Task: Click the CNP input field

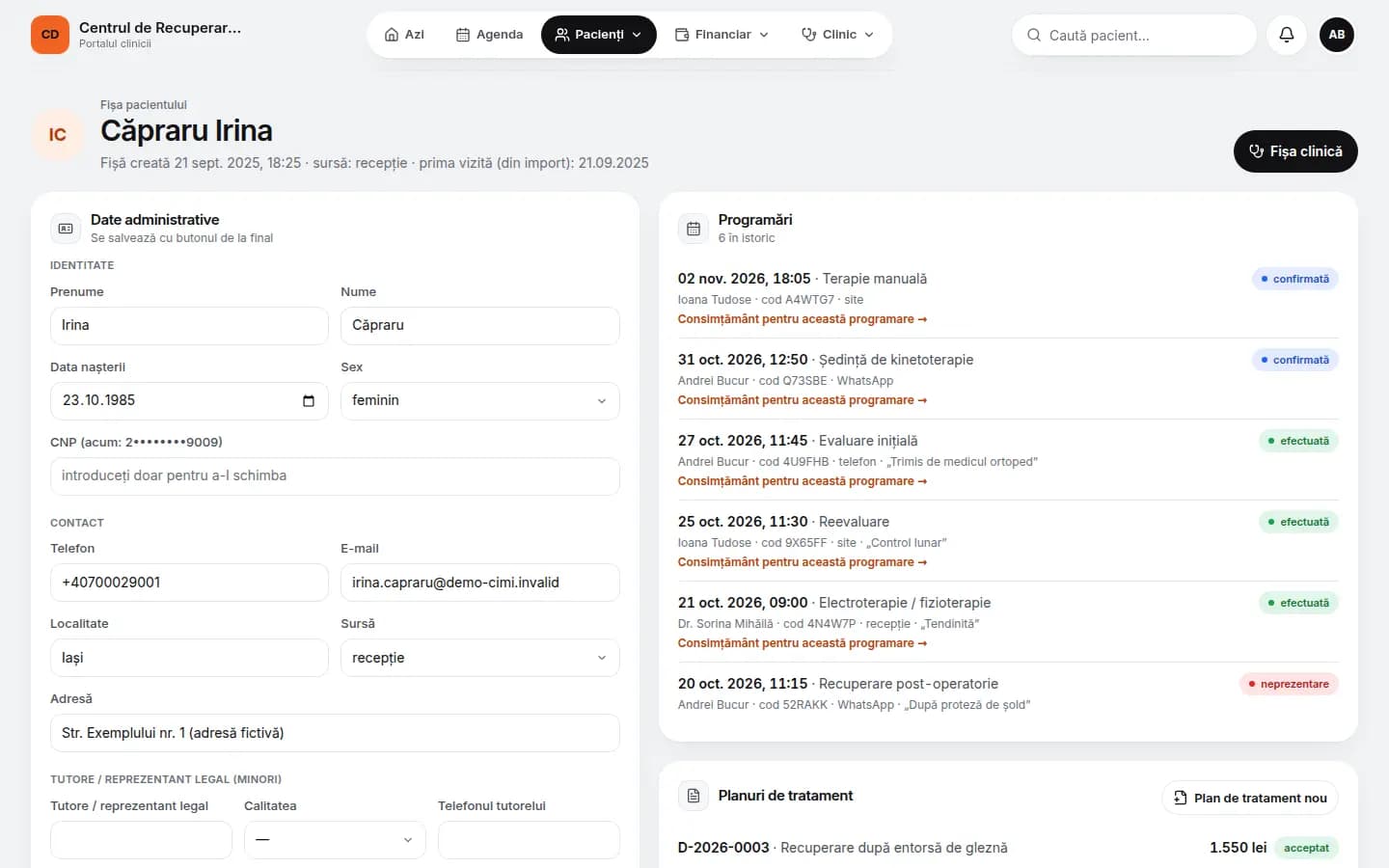Action: point(335,476)
